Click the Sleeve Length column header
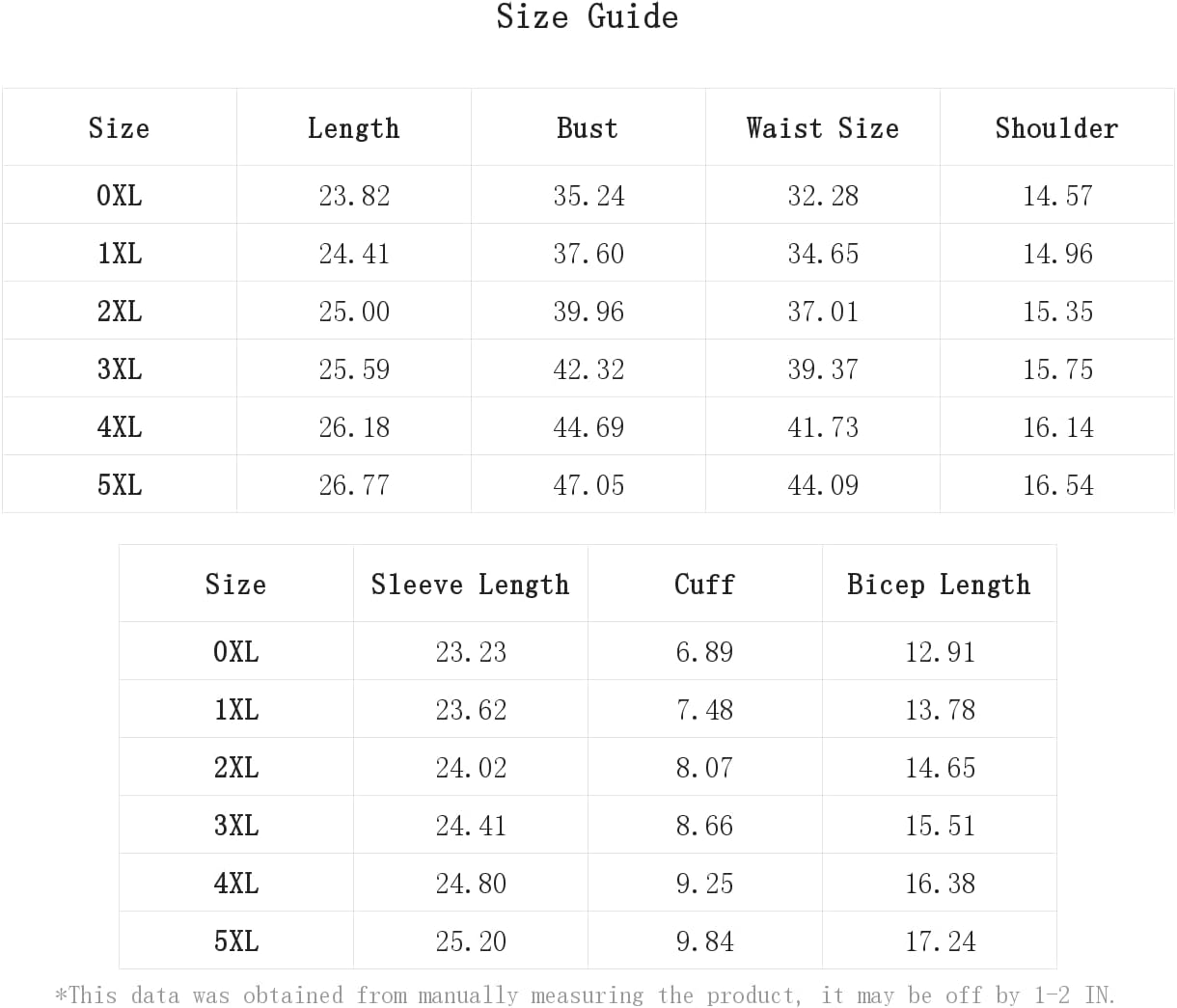 470,585
